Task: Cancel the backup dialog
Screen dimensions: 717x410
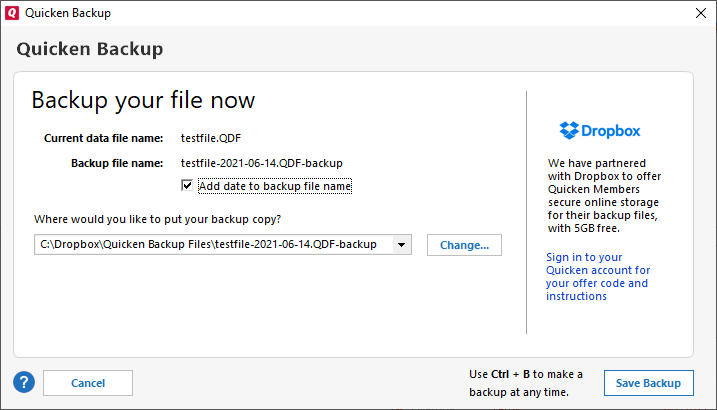Action: coord(88,383)
